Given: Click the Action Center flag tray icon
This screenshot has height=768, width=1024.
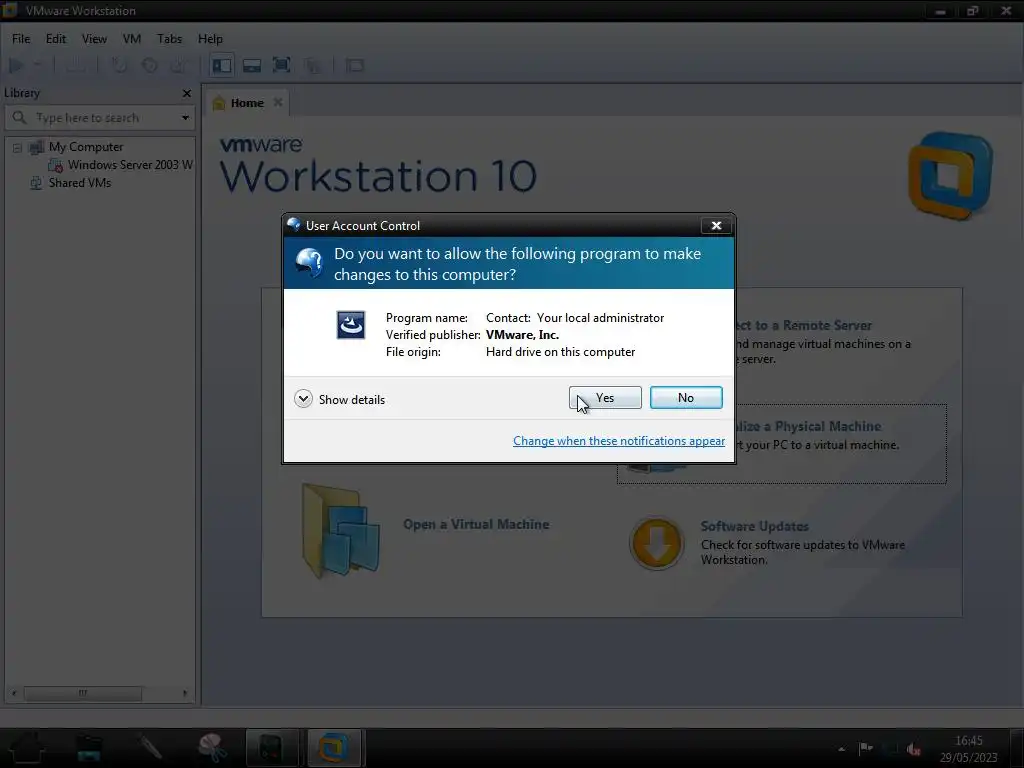Looking at the screenshot, I should [x=865, y=748].
